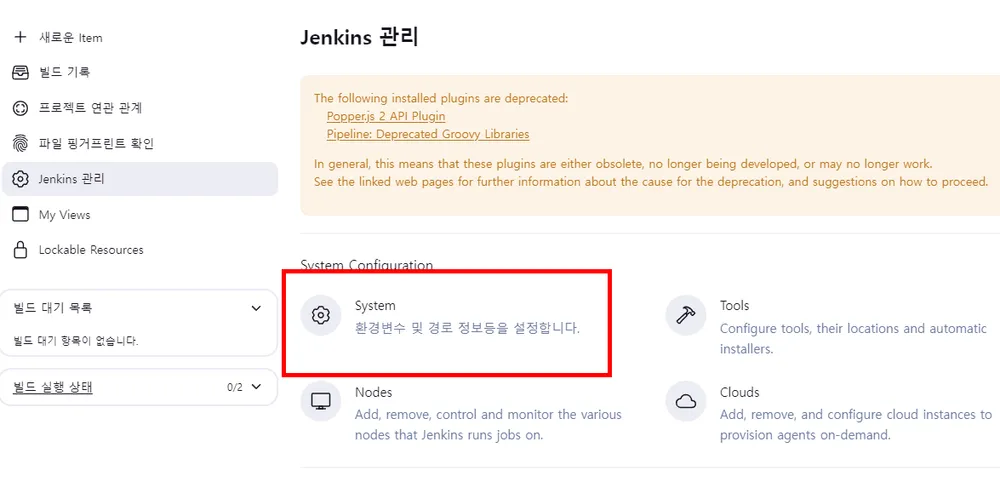Click the 프로젝트 연관 관계 circular icon

[x=20, y=108]
